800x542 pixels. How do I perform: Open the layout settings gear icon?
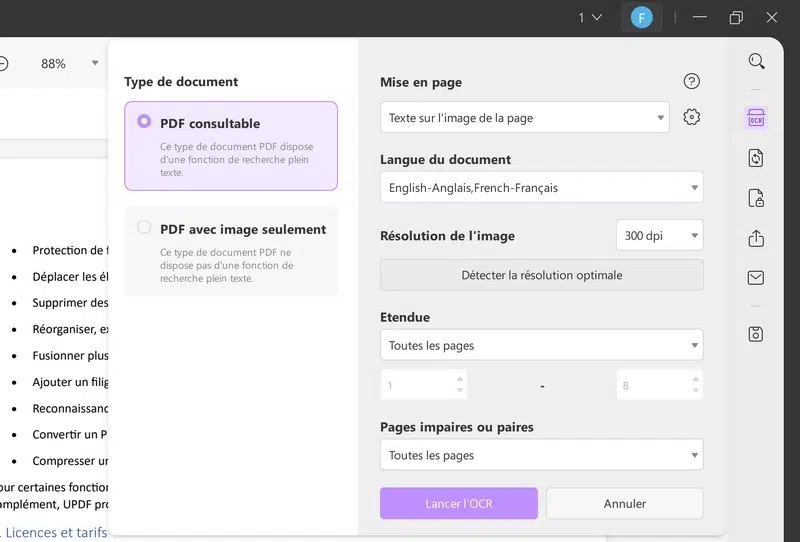click(691, 117)
